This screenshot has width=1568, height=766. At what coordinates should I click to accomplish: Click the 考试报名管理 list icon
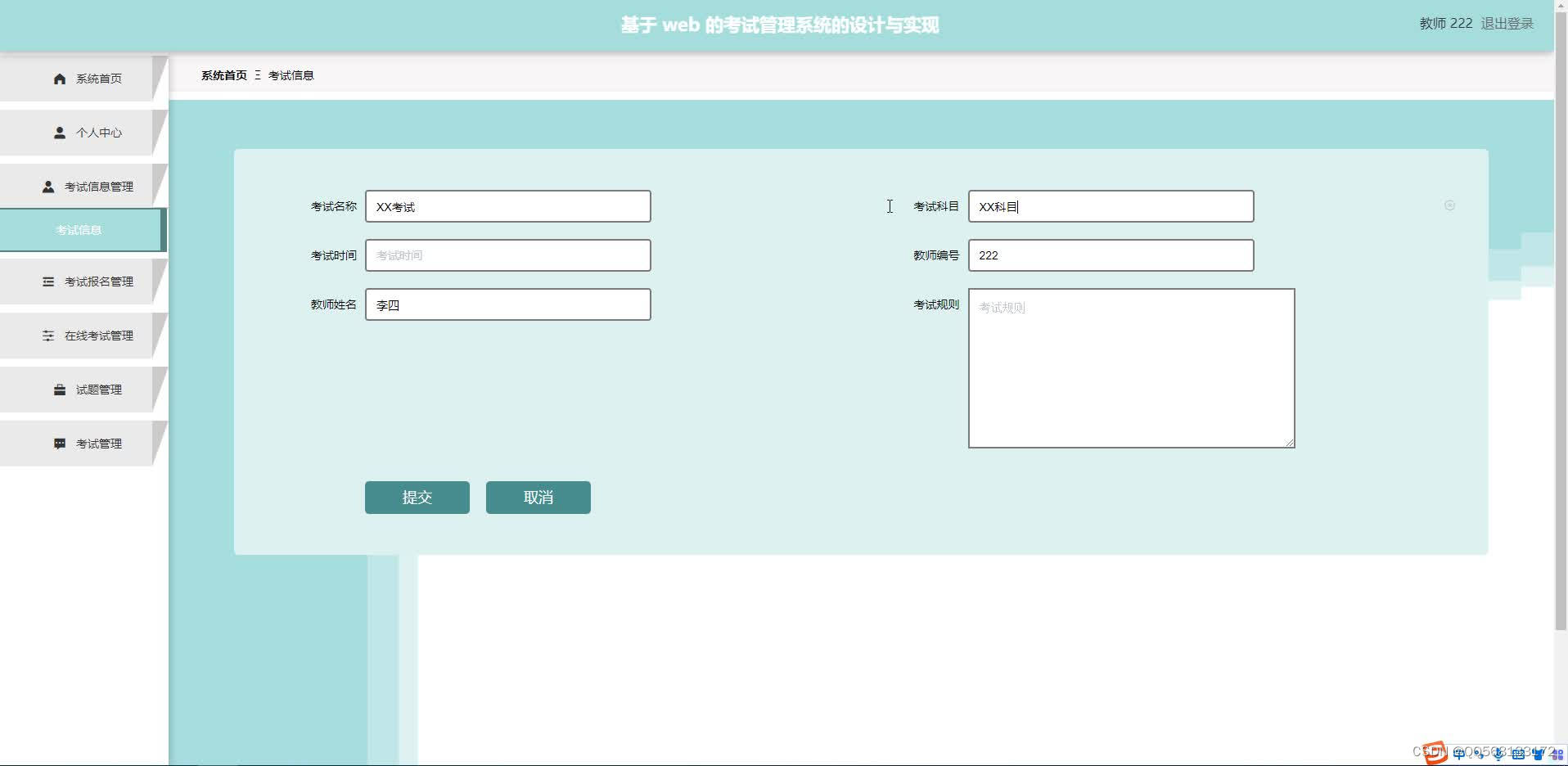click(x=47, y=282)
